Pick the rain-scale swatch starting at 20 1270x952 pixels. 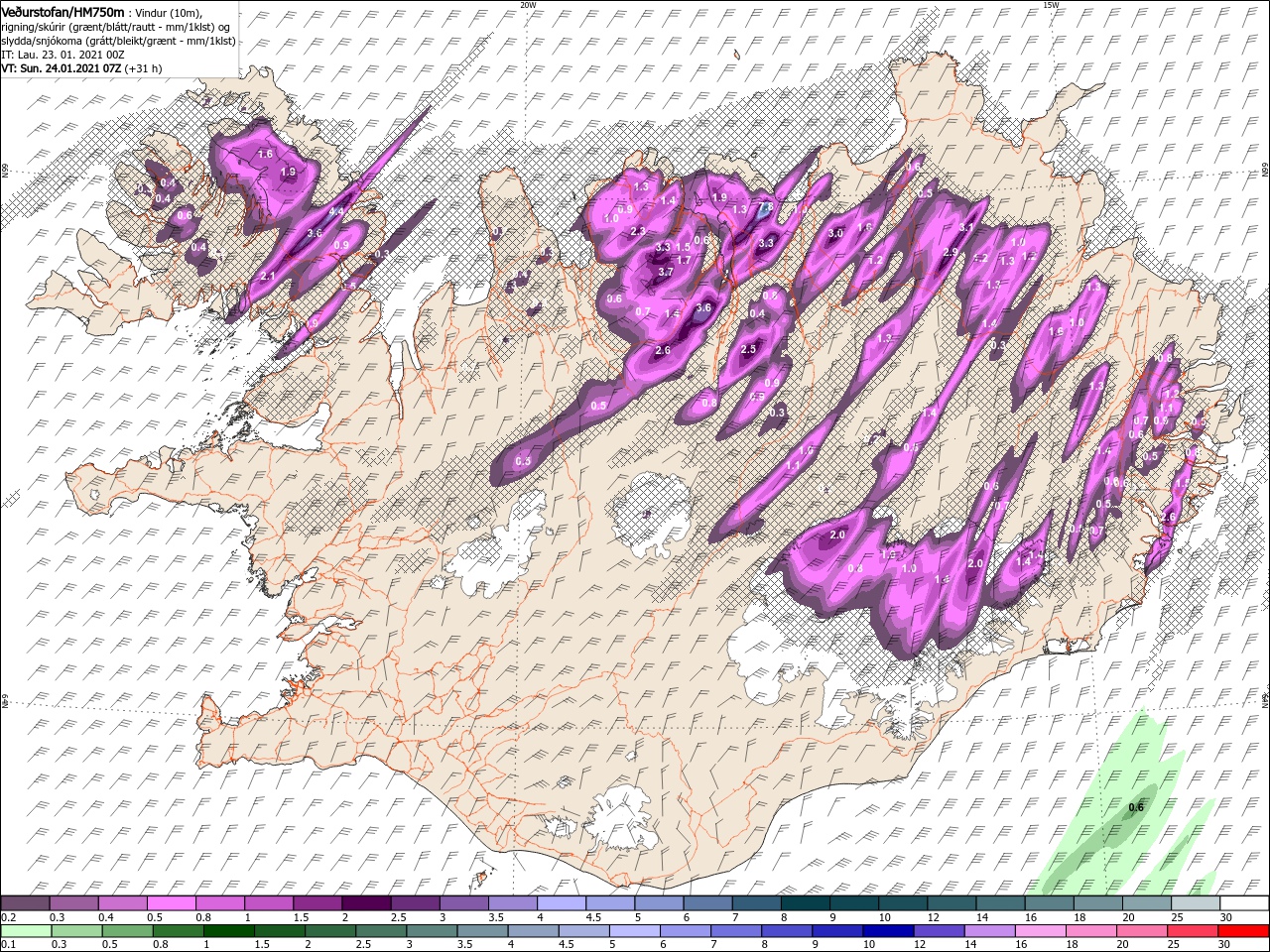(x=1140, y=931)
